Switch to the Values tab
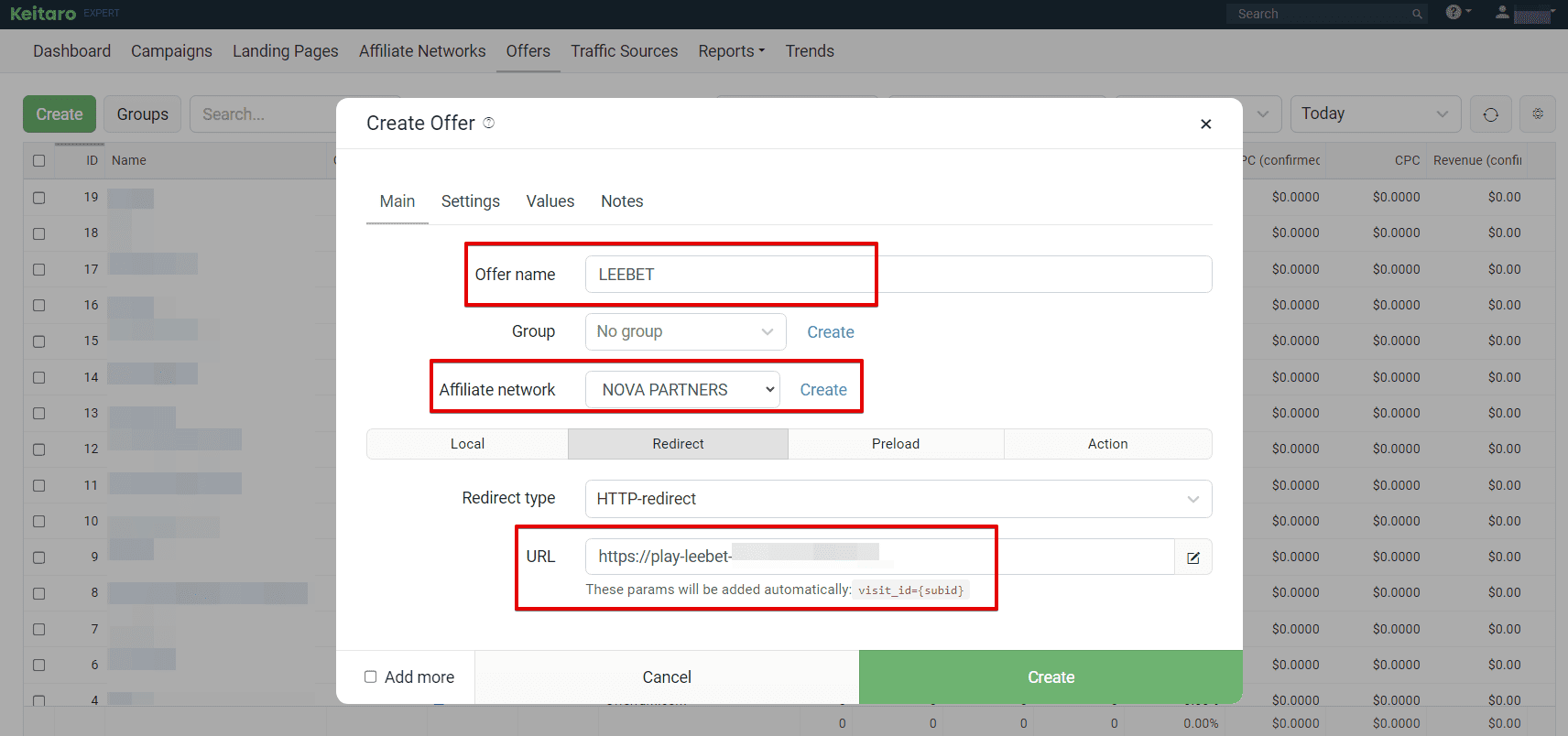The image size is (1568, 736). [x=550, y=201]
